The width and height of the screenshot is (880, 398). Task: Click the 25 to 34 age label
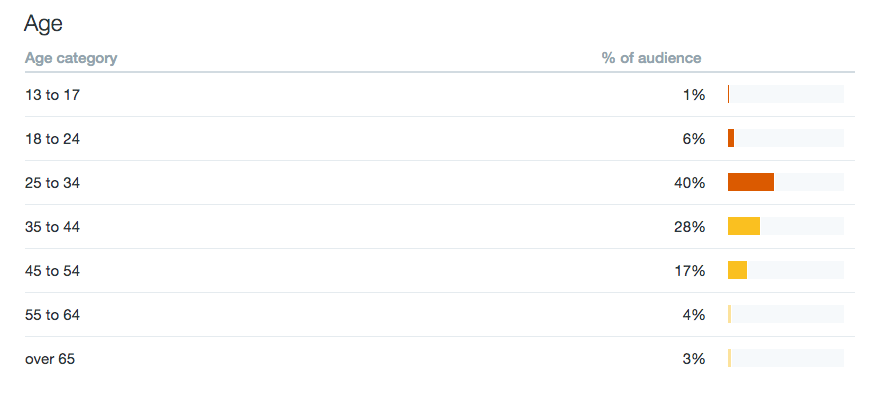[x=52, y=182]
